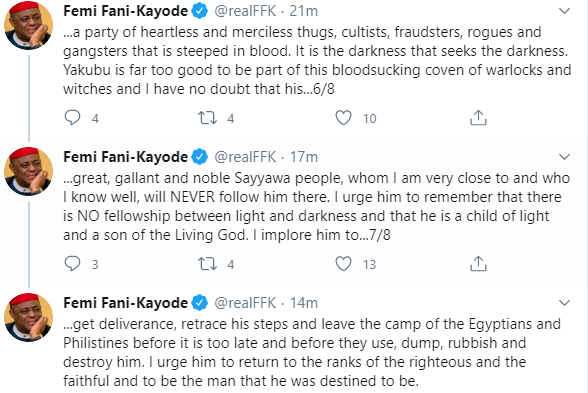588x393 pixels.
Task: Like the 6/8 tweet
Action: click(x=343, y=118)
